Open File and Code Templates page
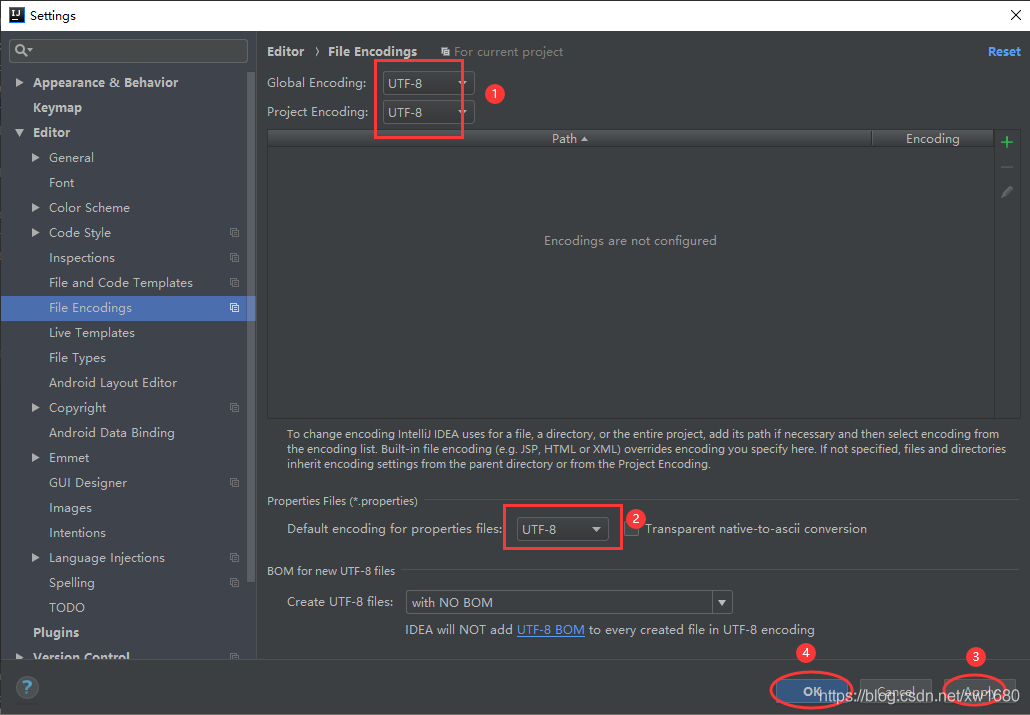The image size is (1030, 715). pyautogui.click(x=121, y=283)
